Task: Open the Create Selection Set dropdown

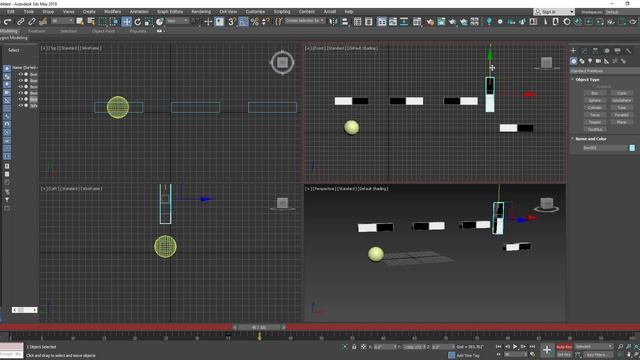Action: tap(304, 21)
